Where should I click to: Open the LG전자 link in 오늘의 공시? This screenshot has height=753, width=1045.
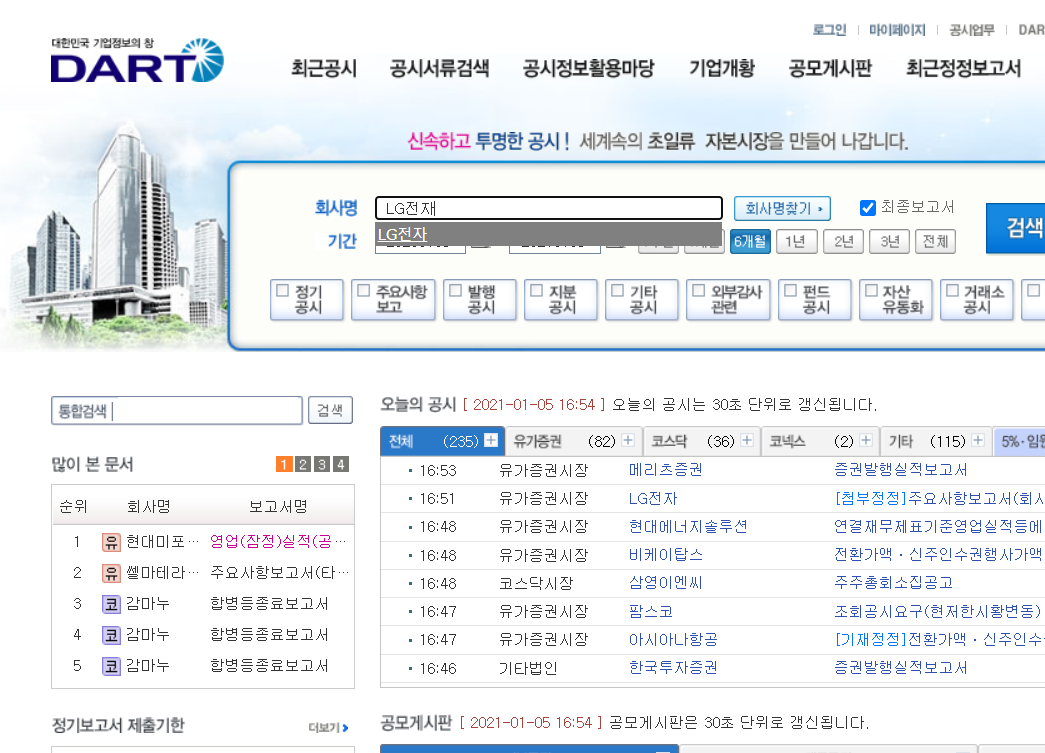(652, 498)
